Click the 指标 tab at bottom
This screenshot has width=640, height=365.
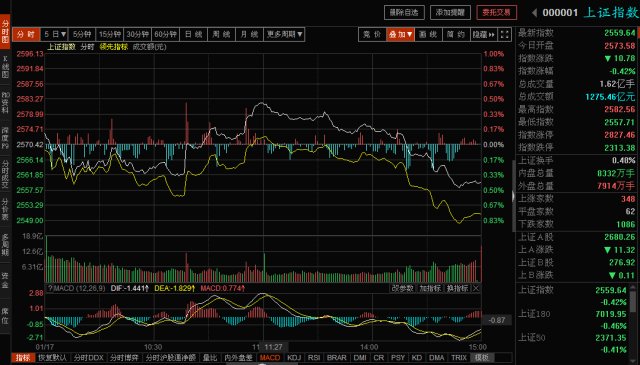tap(23, 358)
